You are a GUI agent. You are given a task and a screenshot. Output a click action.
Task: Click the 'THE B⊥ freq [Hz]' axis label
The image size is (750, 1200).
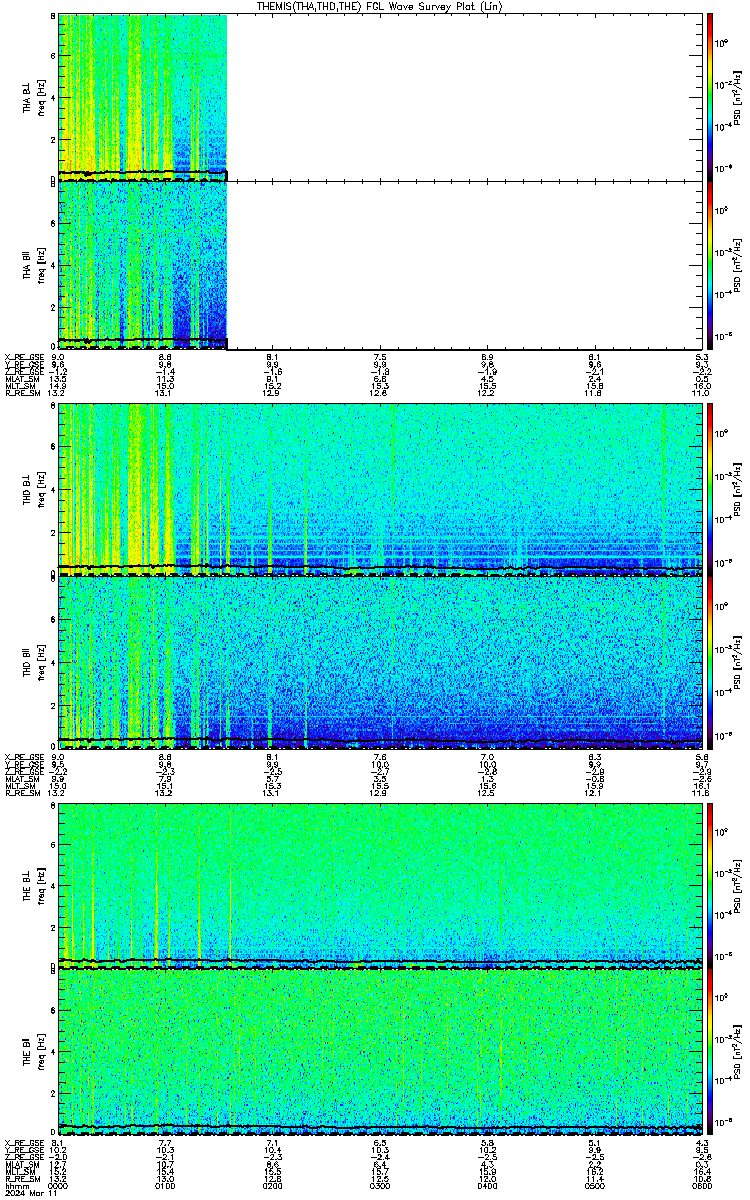click(x=33, y=886)
